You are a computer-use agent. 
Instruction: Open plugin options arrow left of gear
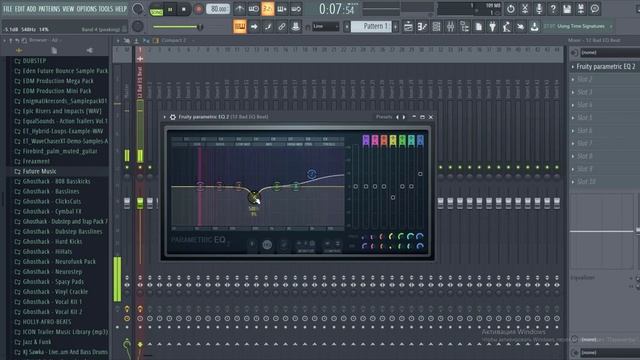pos(165,117)
